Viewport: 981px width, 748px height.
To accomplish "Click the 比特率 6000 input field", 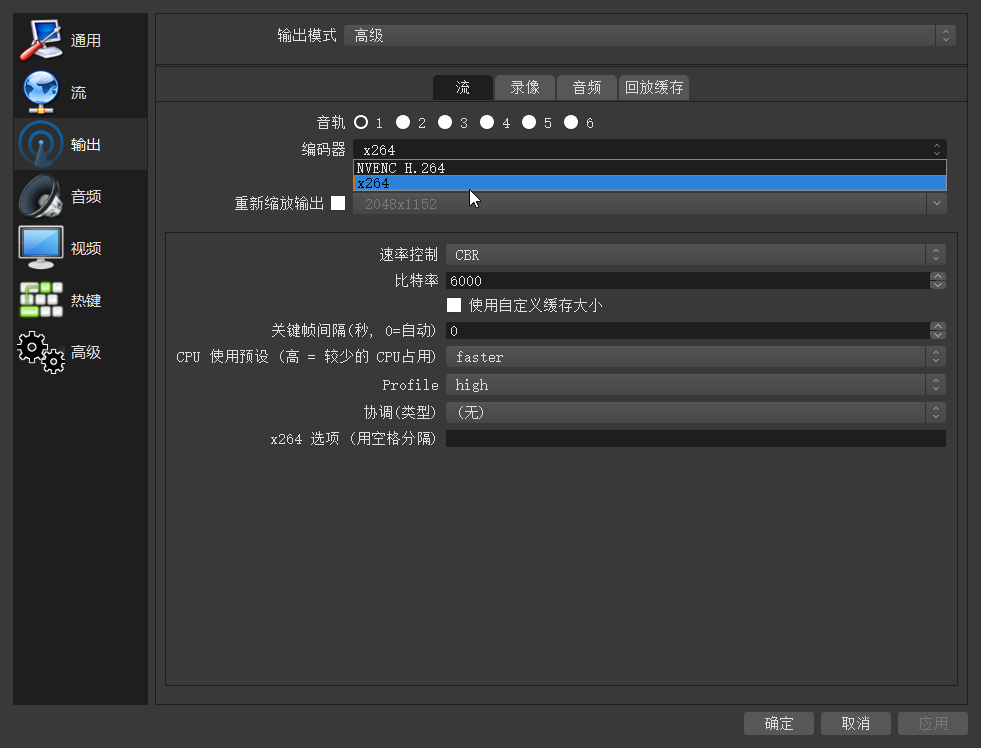I will point(688,280).
